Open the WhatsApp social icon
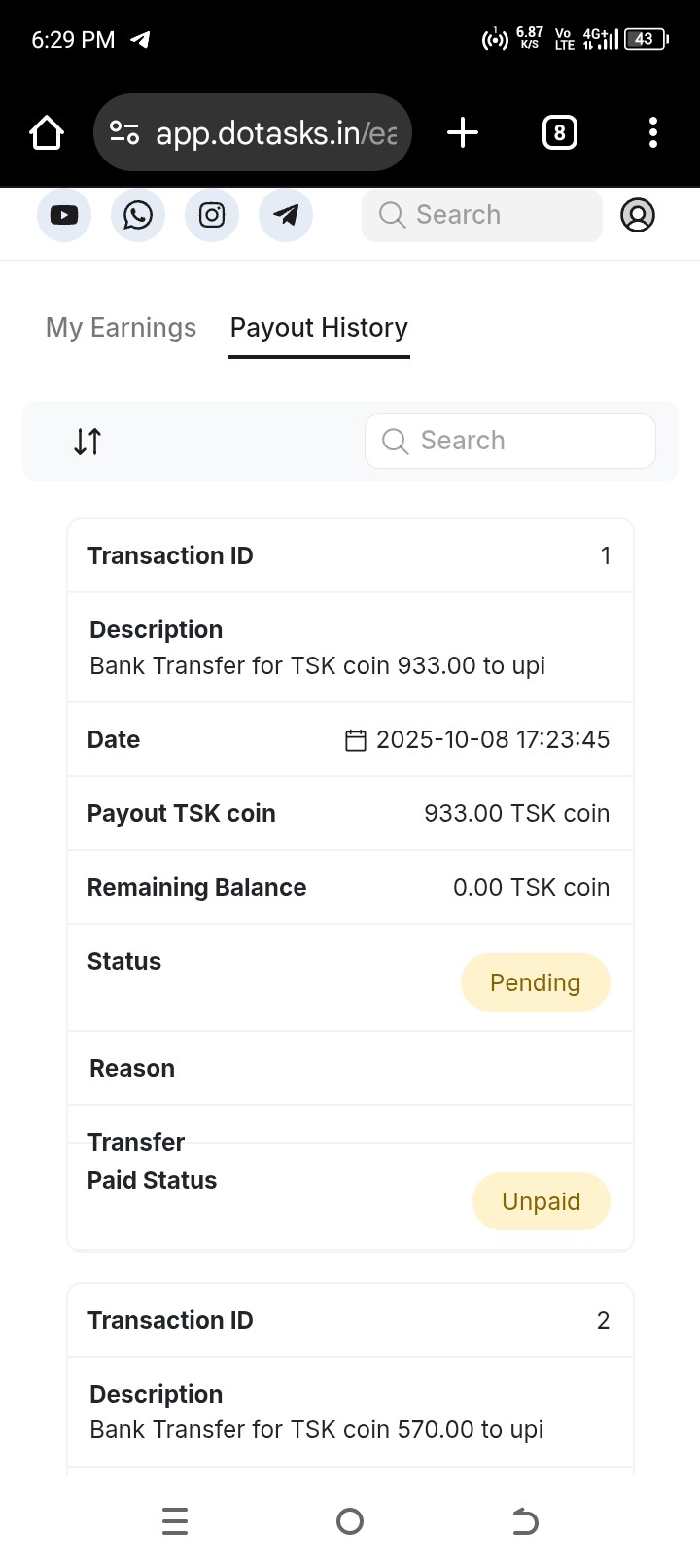This screenshot has height=1568, width=700. coord(138,215)
